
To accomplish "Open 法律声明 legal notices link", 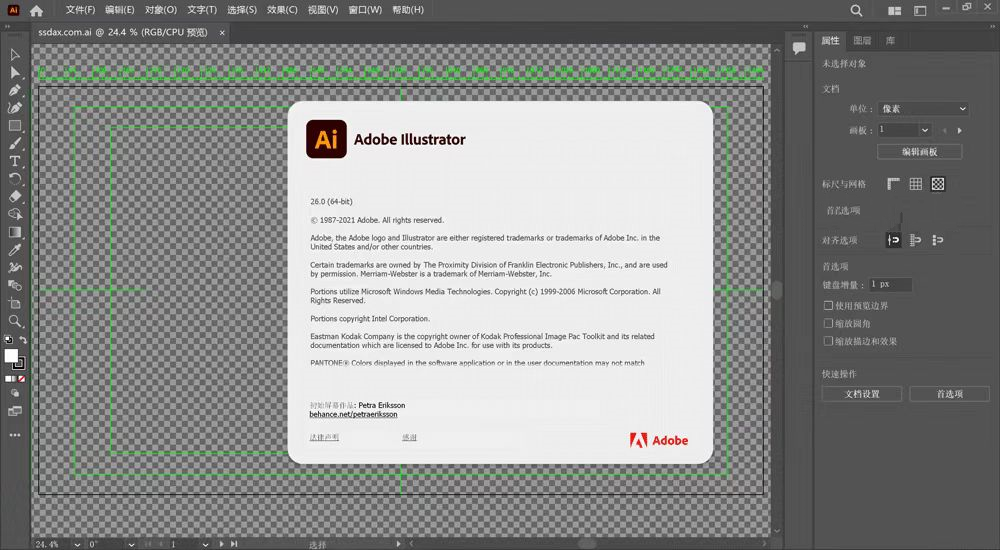I will click(x=324, y=437).
